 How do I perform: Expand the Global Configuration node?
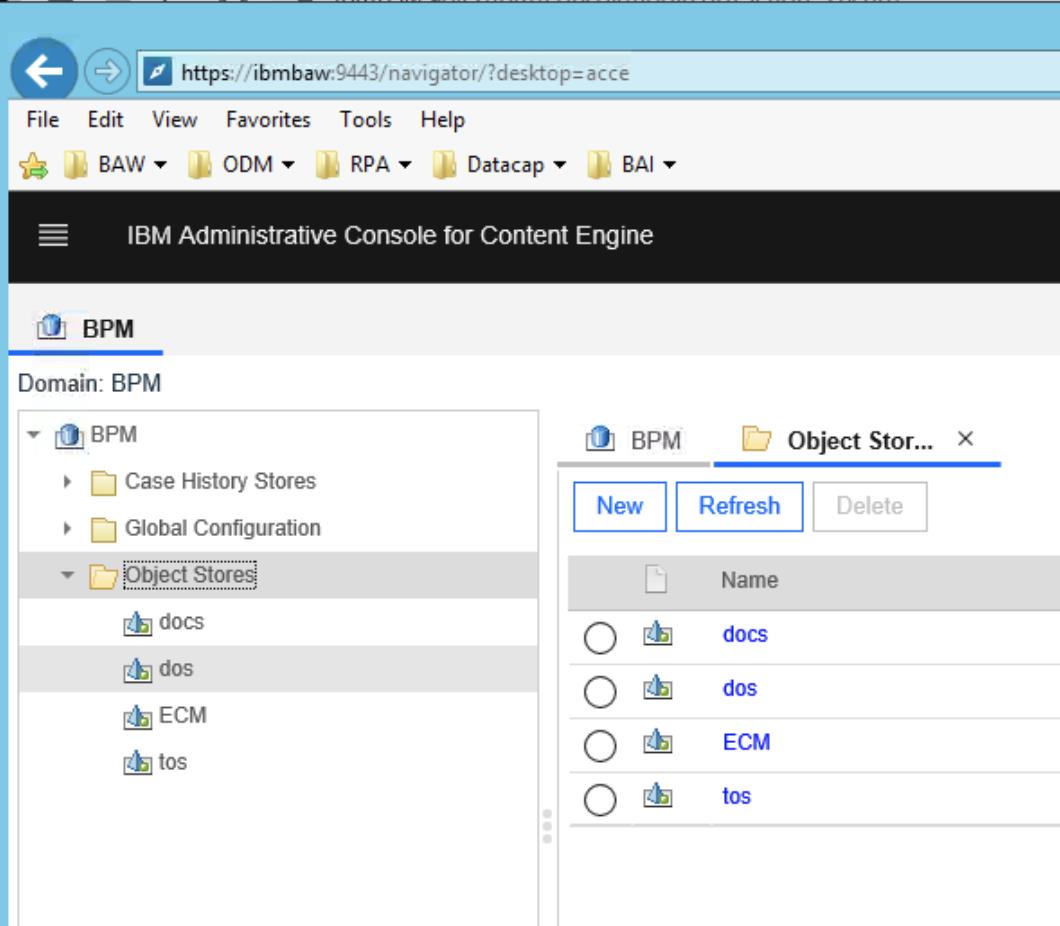(67, 528)
